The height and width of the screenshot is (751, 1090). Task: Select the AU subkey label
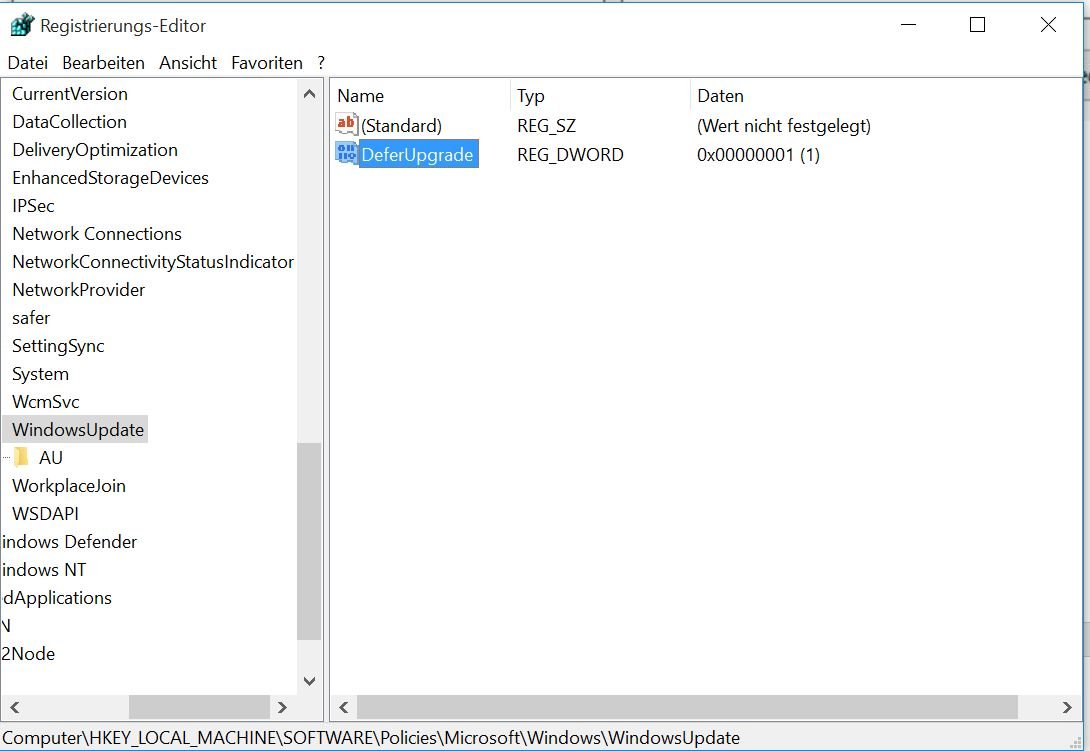(x=51, y=458)
